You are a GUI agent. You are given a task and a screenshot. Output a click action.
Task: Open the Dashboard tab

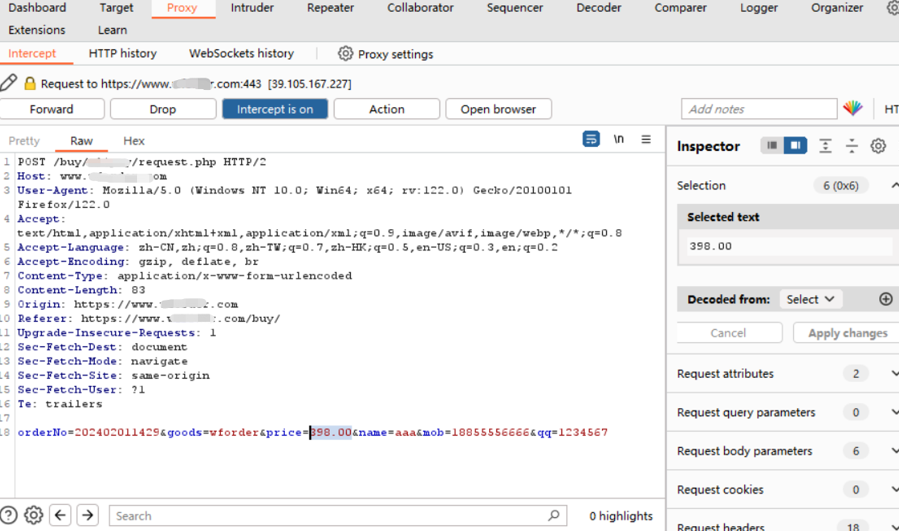coord(37,8)
